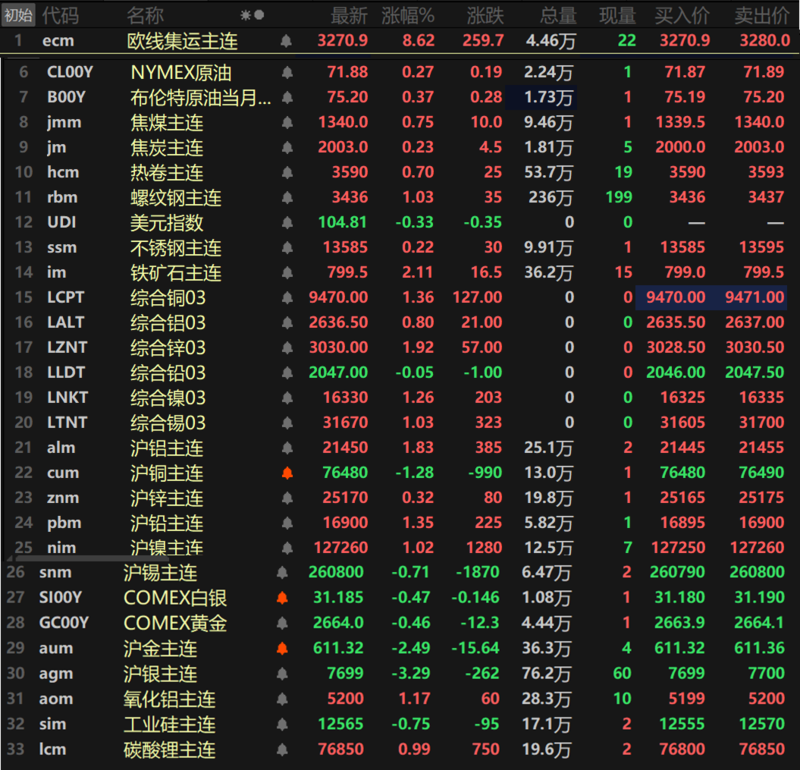The width and height of the screenshot is (800, 770).
Task: Toggle the bell icon in 焦煤主连 row
Action: tap(287, 122)
